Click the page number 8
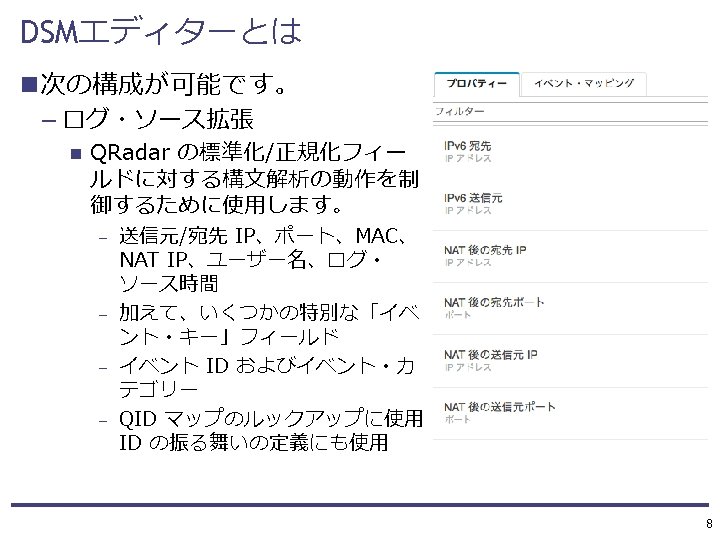 pos(709,523)
